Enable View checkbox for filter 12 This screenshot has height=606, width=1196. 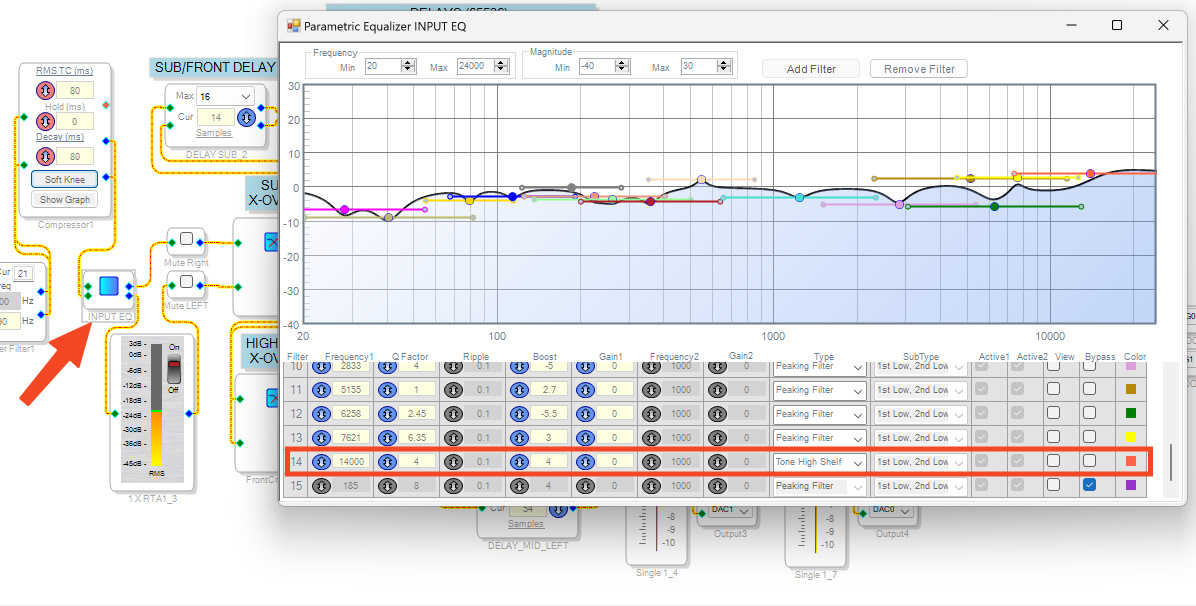[1053, 413]
